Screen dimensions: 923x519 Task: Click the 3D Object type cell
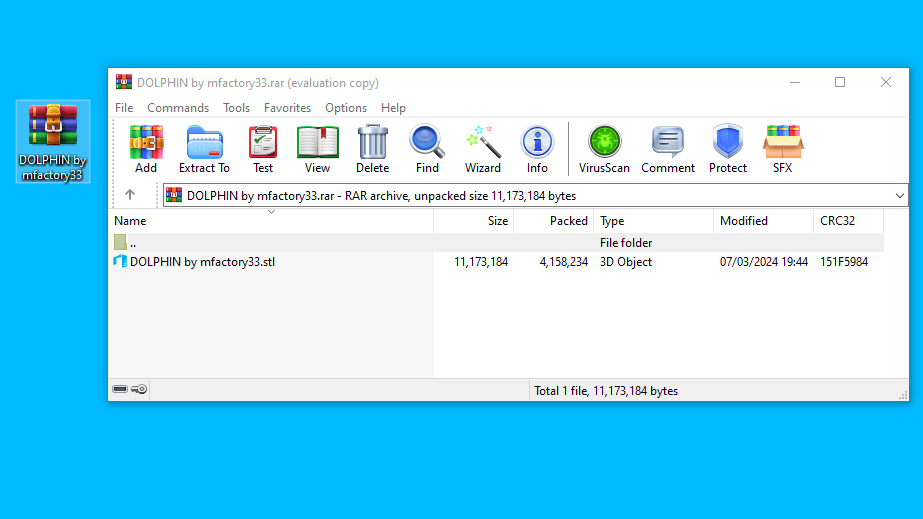pos(626,262)
